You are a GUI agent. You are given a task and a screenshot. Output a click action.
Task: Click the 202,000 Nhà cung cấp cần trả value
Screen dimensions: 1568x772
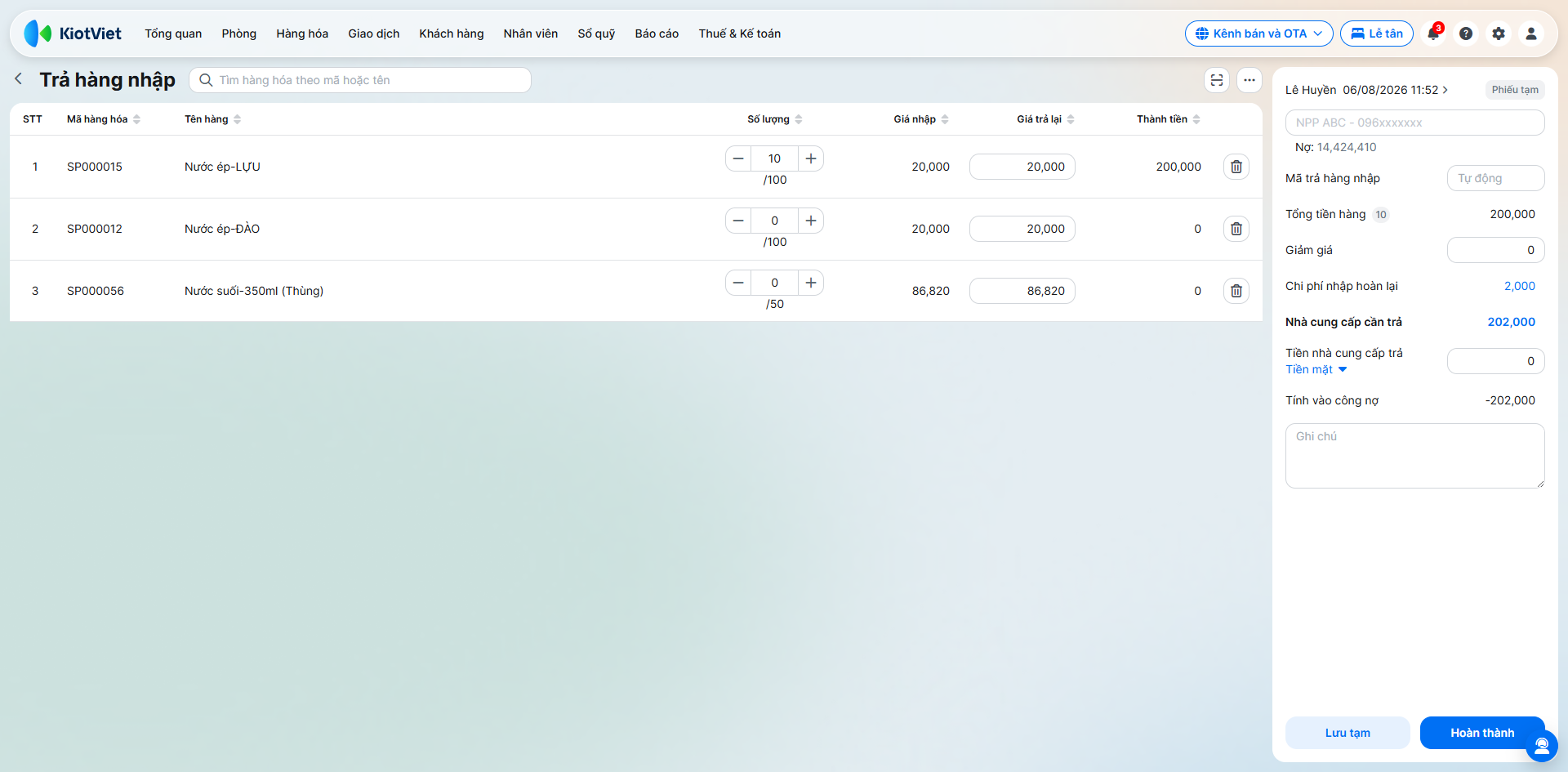[x=1511, y=322]
